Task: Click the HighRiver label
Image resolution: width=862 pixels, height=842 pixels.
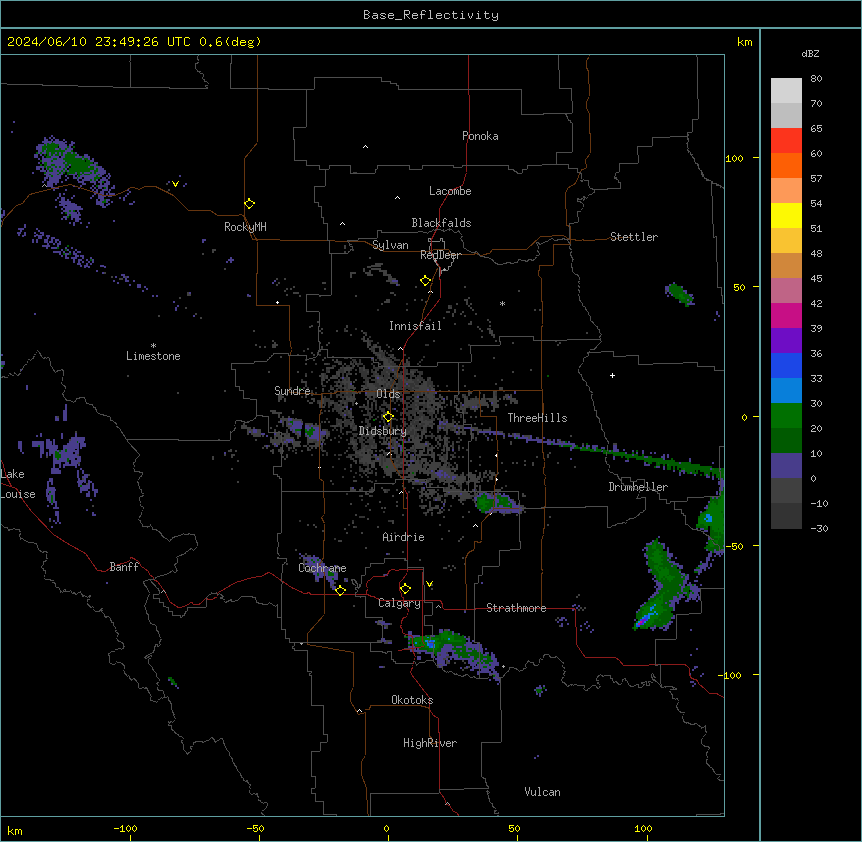Action: (430, 743)
